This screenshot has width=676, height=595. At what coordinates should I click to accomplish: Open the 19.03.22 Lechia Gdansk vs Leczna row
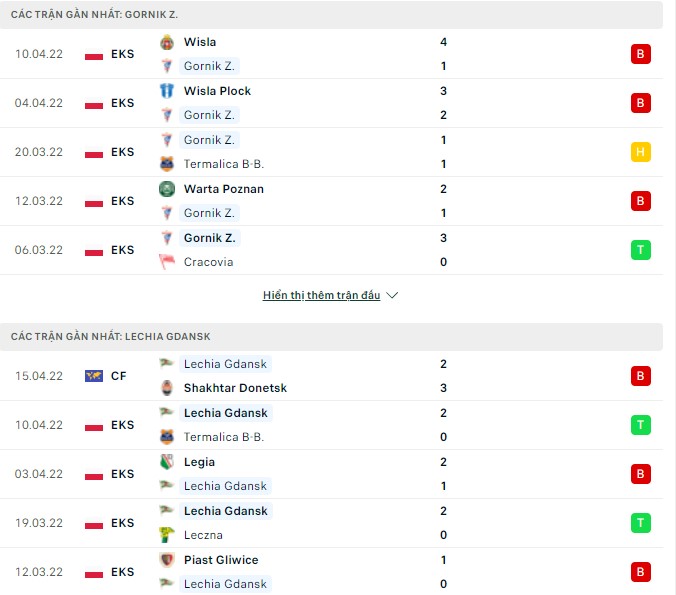point(331,523)
